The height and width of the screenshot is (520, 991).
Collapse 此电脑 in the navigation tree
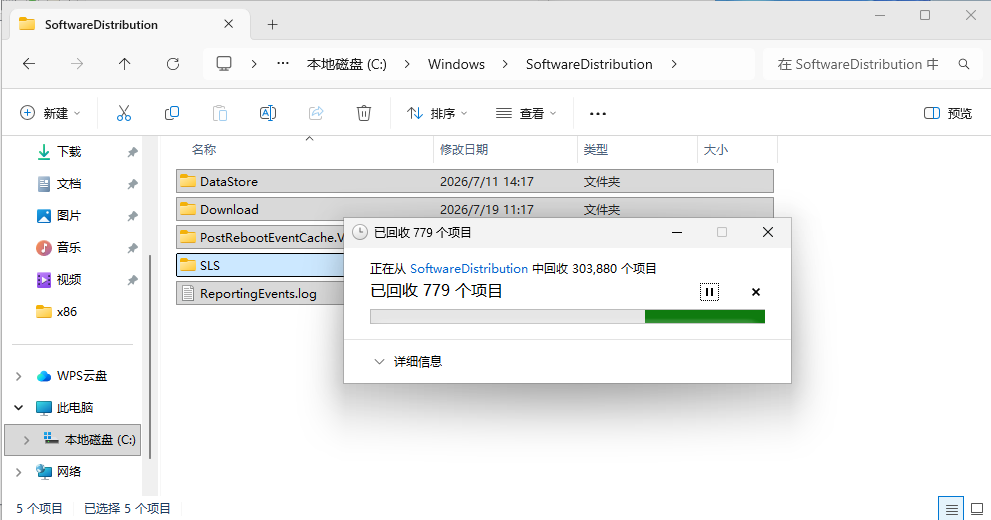[x=18, y=408]
